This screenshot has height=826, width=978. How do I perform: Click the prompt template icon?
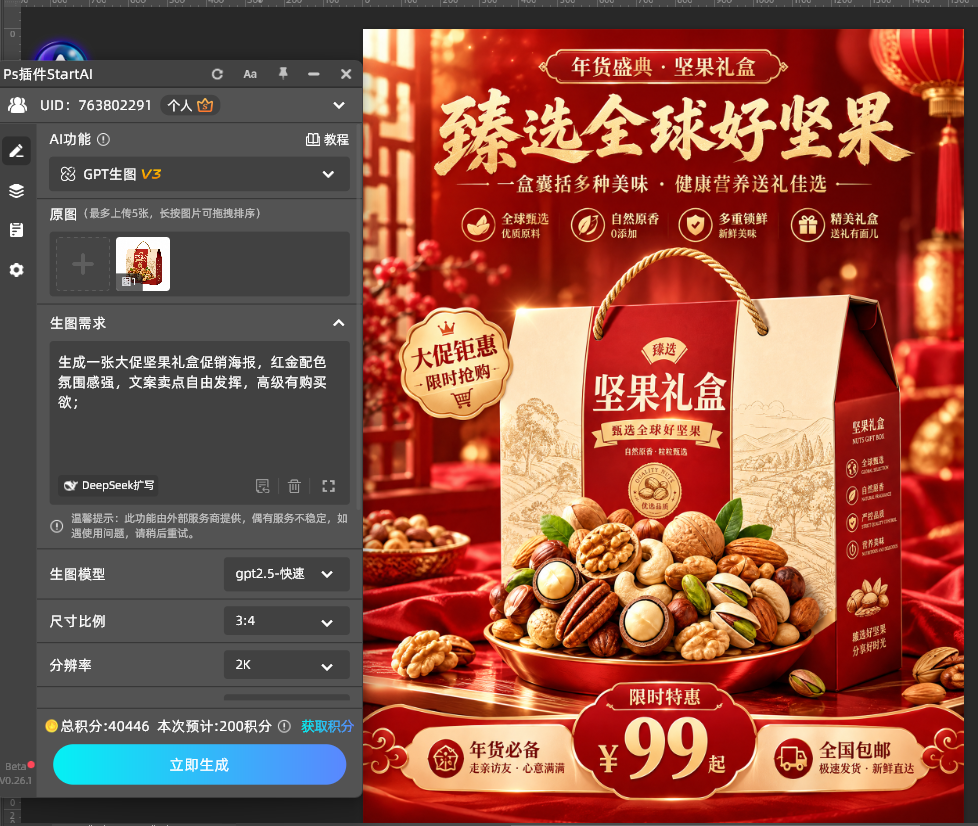point(263,486)
